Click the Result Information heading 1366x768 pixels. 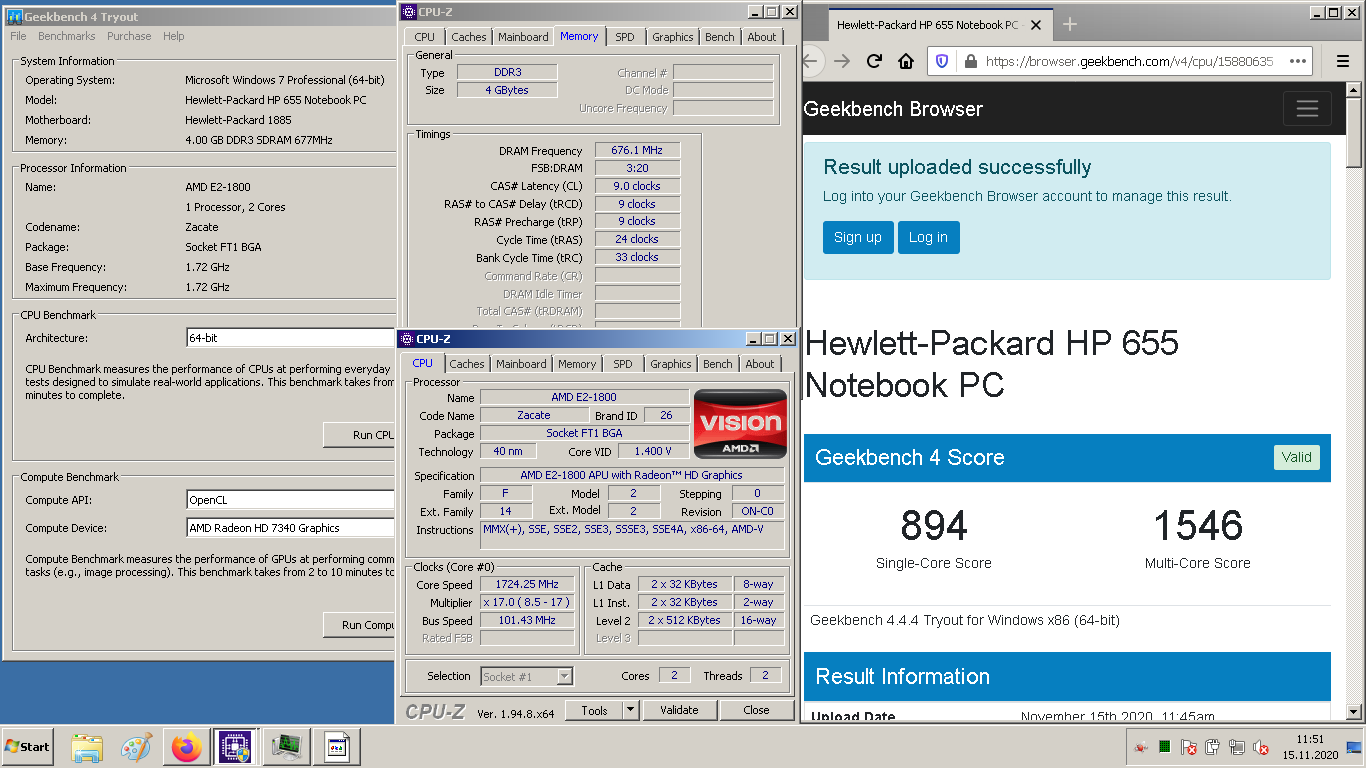point(902,676)
